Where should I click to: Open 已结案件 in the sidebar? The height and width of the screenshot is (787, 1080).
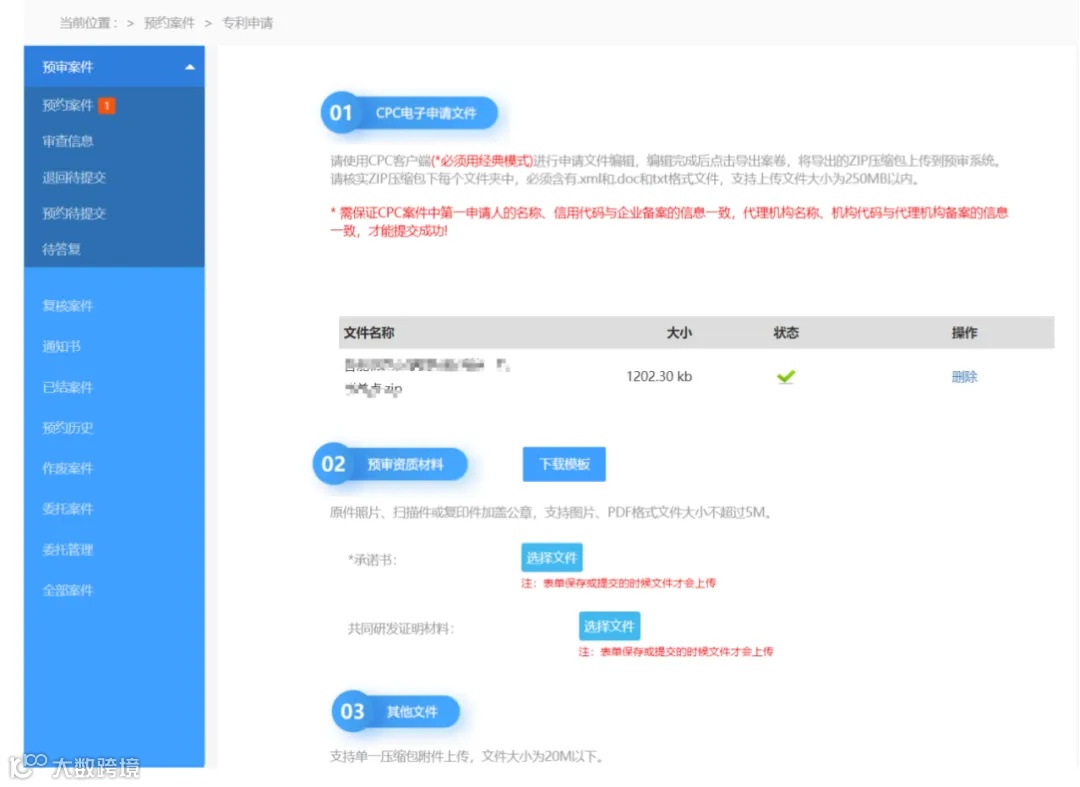[68, 387]
